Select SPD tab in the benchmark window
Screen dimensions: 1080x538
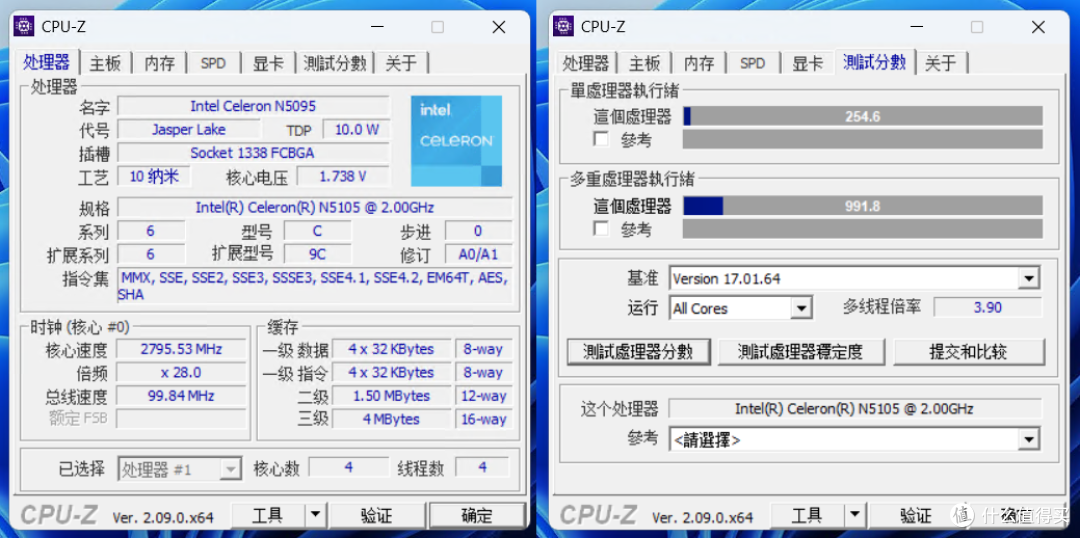click(x=753, y=63)
